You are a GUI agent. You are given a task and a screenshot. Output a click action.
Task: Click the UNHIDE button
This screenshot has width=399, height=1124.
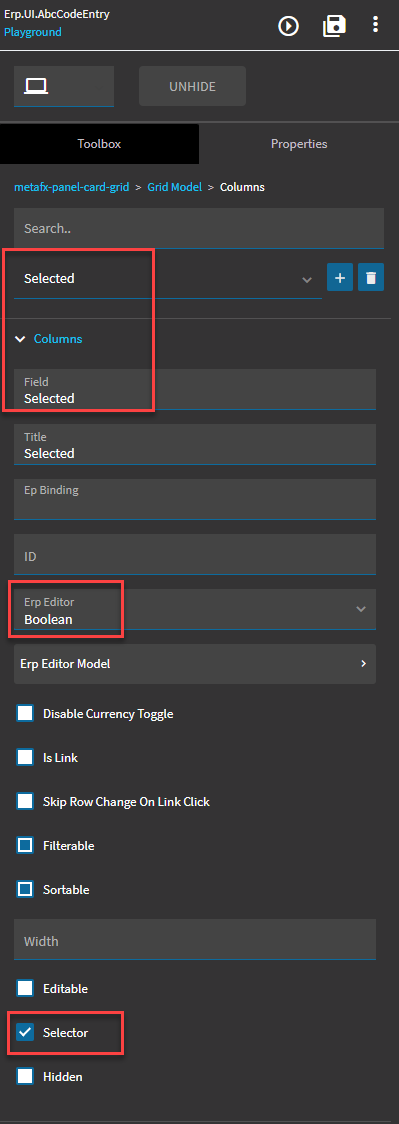192,86
